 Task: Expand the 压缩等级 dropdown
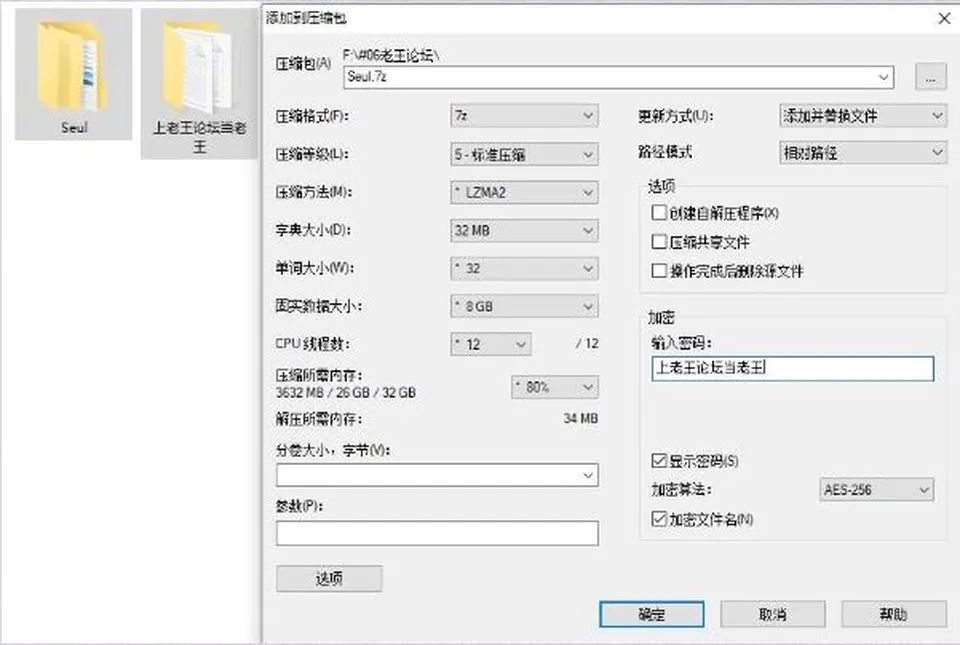524,154
